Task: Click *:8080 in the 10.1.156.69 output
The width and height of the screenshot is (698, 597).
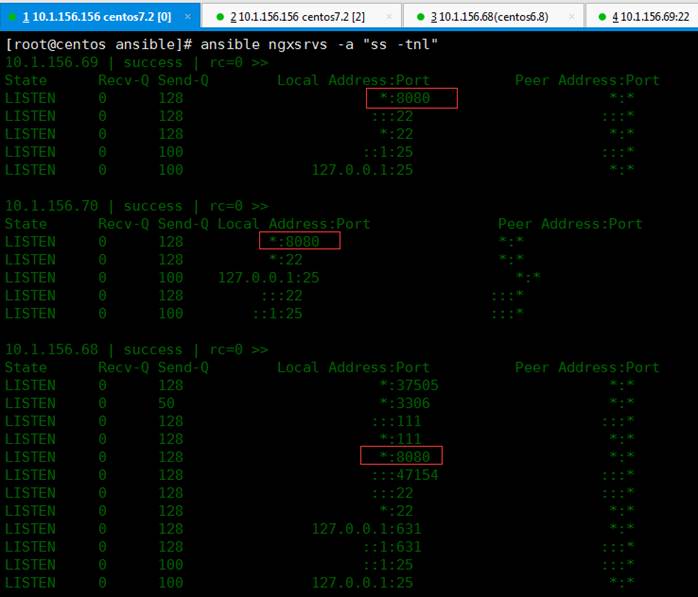Action: pos(405,98)
